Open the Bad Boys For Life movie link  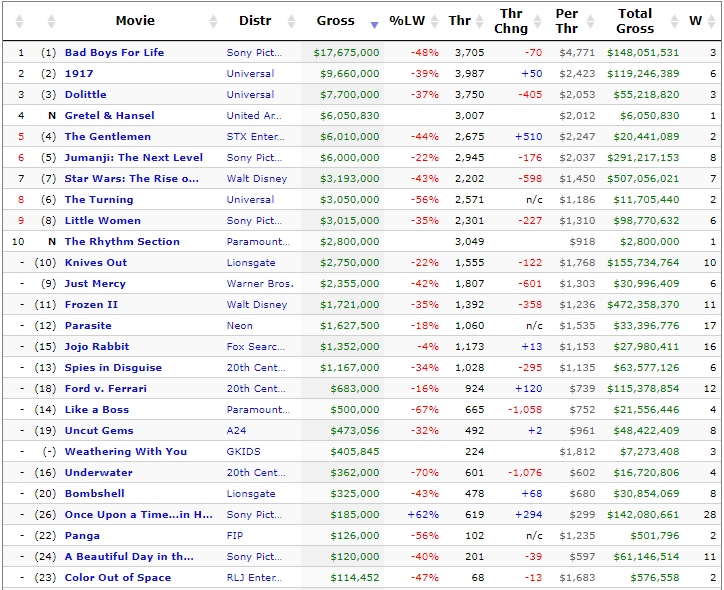pos(114,52)
